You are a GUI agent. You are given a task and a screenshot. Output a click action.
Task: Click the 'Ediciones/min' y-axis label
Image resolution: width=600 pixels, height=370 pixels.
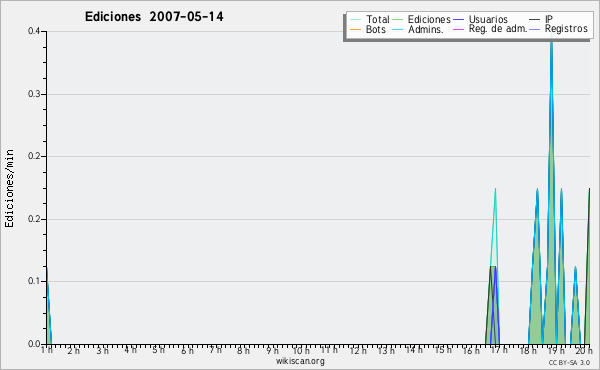click(x=9, y=189)
